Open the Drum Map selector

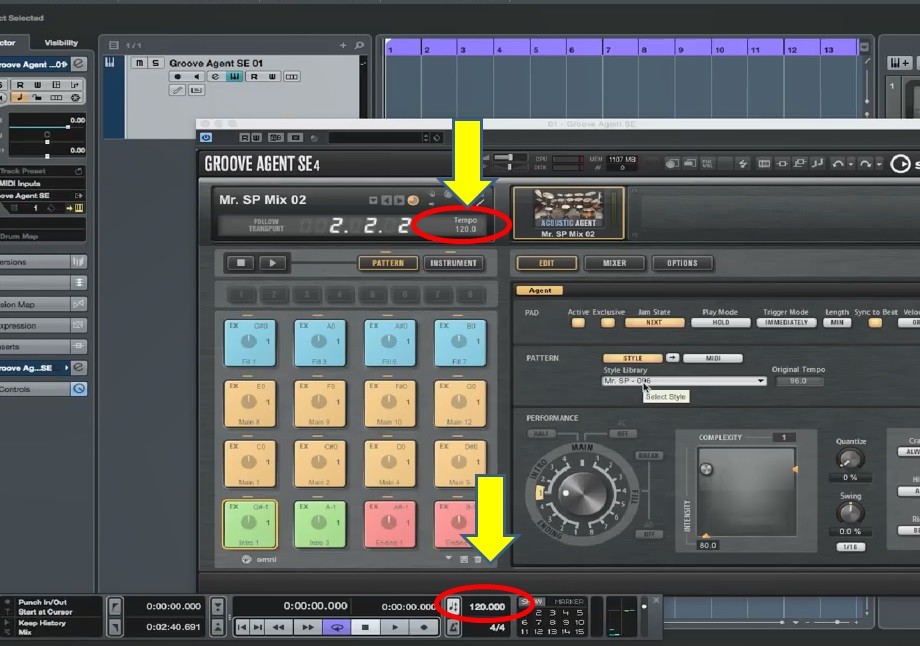coord(42,236)
